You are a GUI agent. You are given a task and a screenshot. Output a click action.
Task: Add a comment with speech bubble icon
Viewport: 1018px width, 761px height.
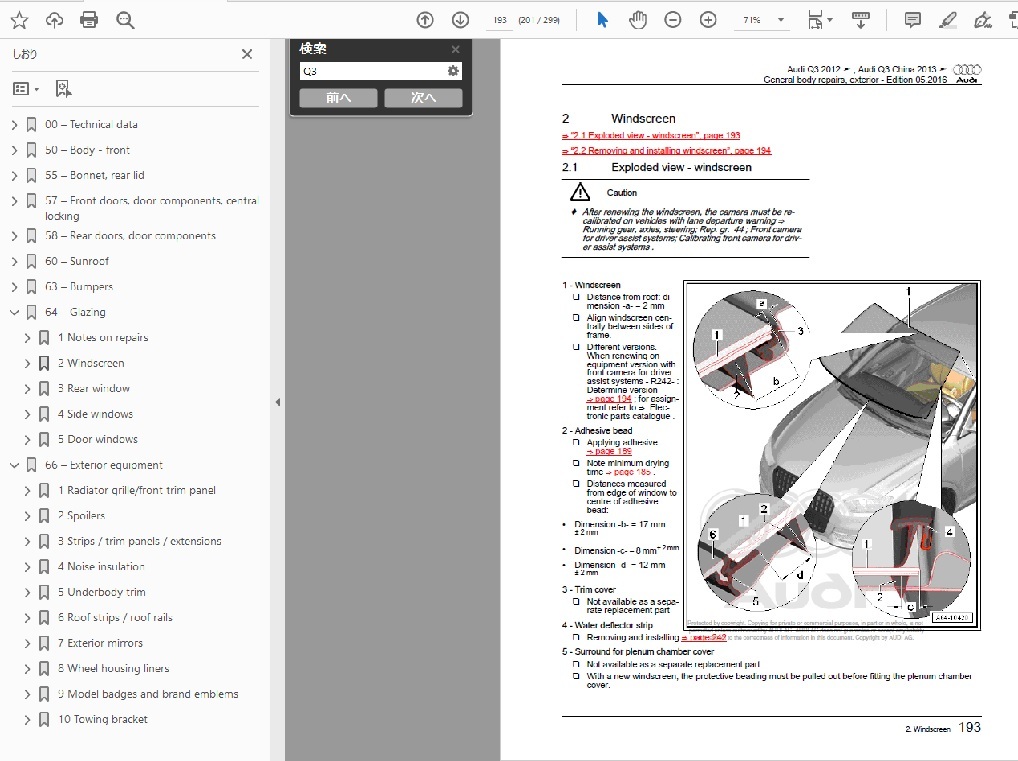click(x=912, y=20)
